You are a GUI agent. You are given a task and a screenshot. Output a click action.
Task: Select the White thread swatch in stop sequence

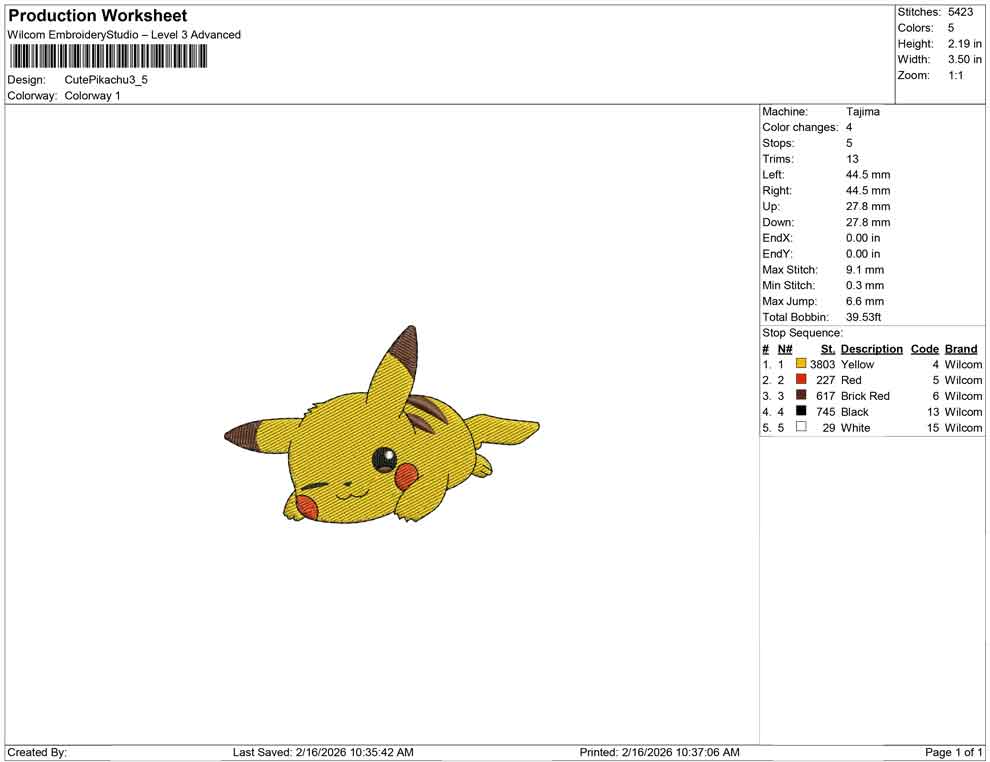[799, 428]
